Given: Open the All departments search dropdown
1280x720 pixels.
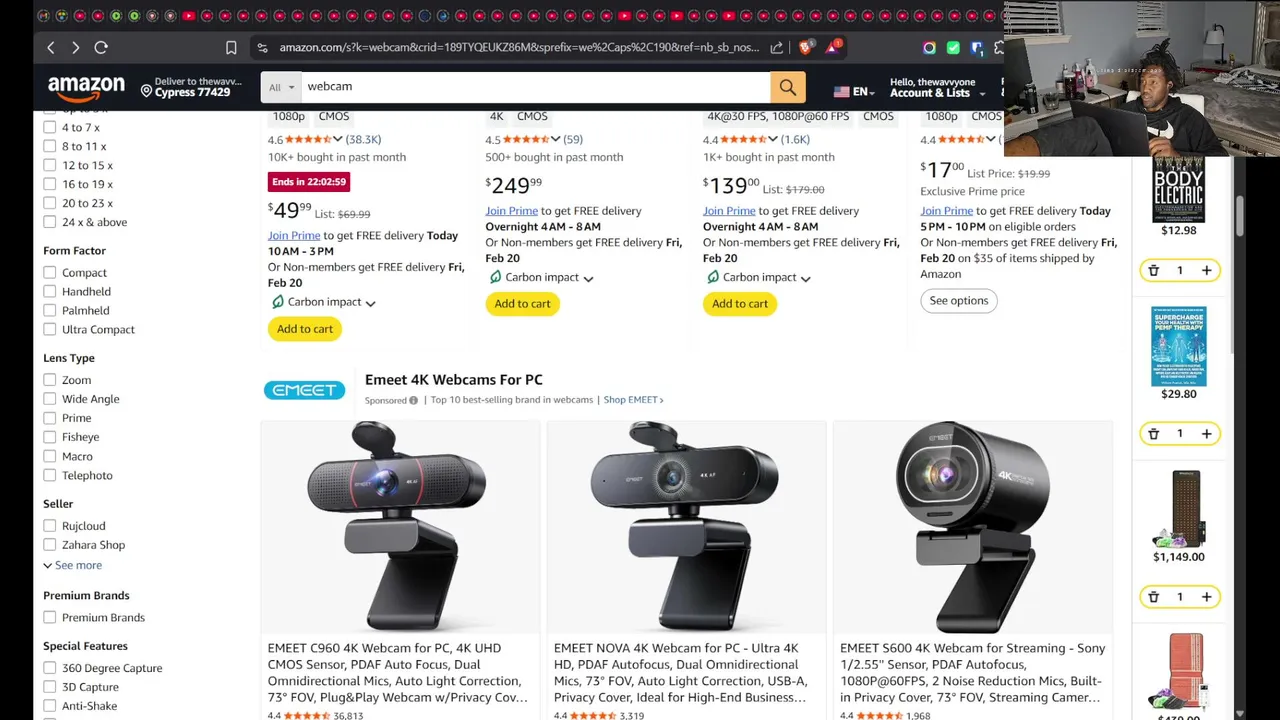Looking at the screenshot, I should point(281,88).
